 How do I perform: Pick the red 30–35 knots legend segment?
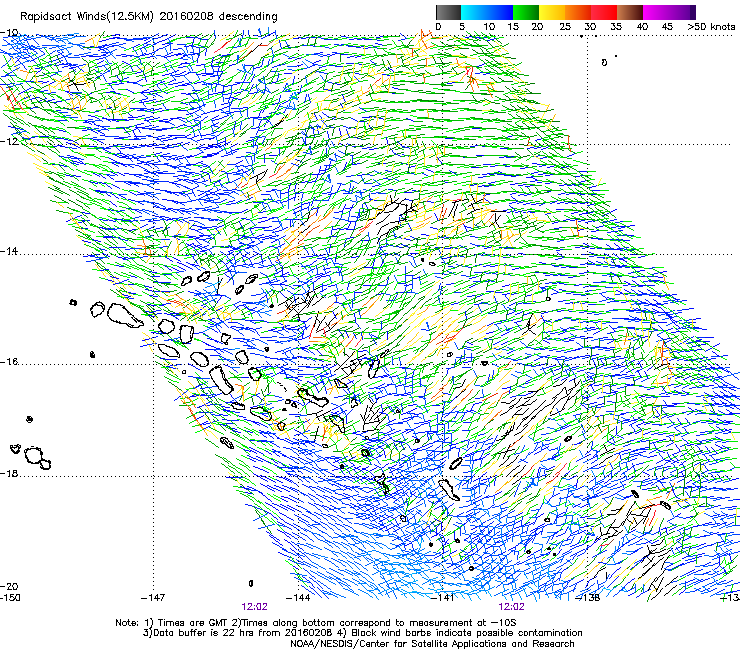pyautogui.click(x=604, y=12)
